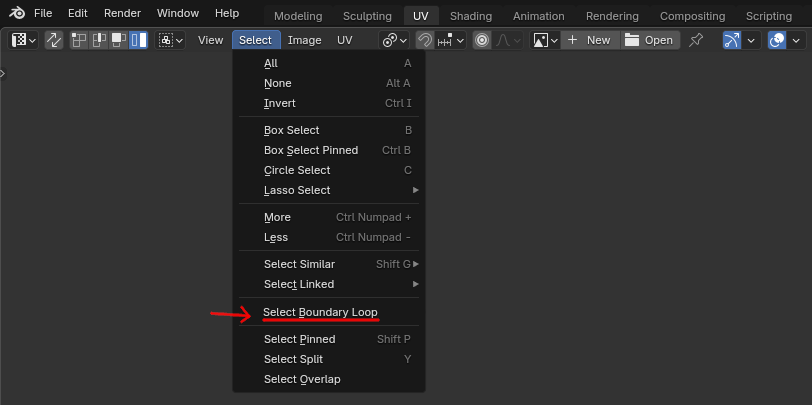Screen dimensions: 812x405
Task: Open the image browse icon dropdown
Action: coord(545,40)
